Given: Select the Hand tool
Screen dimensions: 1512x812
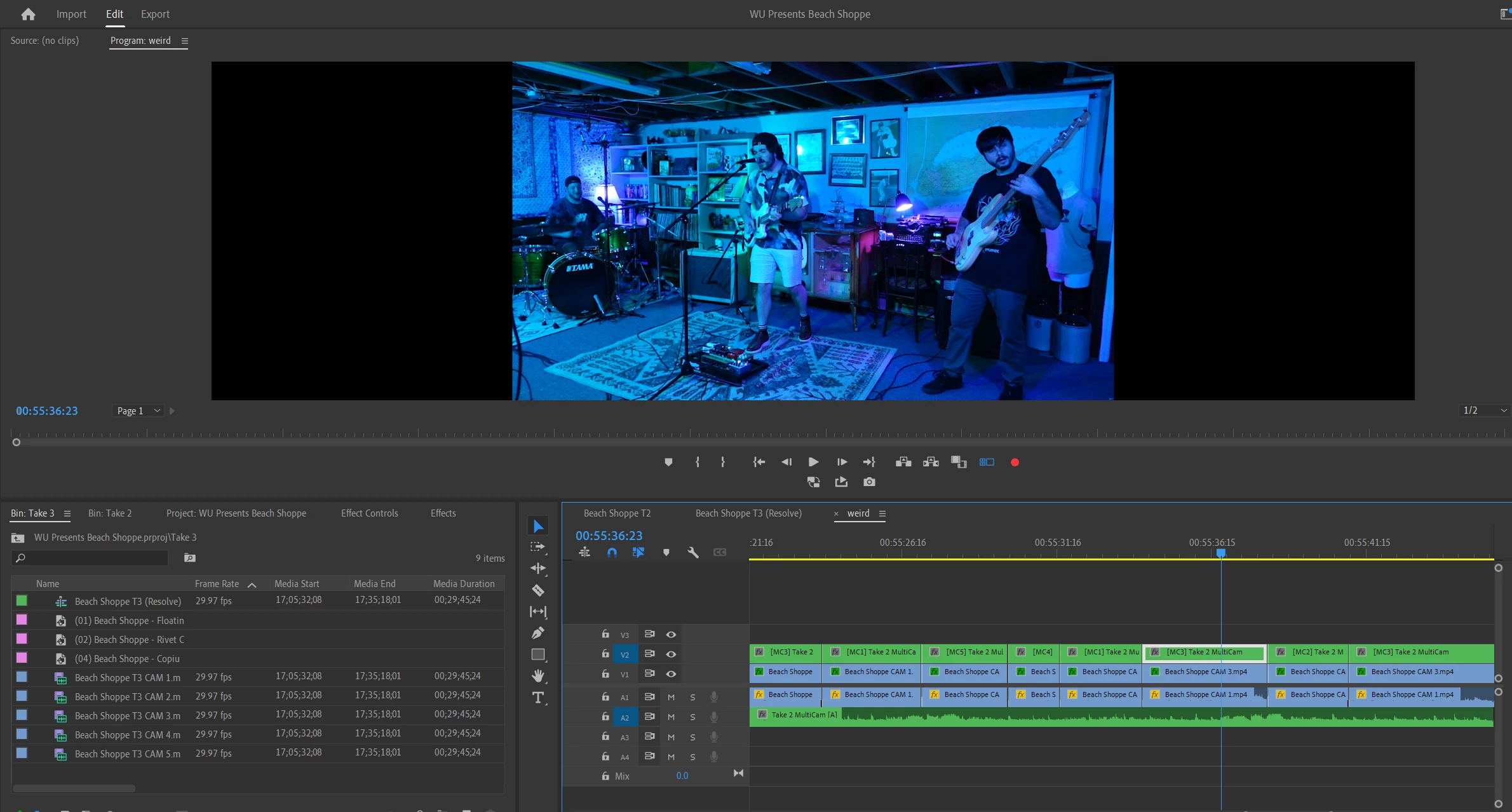Looking at the screenshot, I should point(538,675).
